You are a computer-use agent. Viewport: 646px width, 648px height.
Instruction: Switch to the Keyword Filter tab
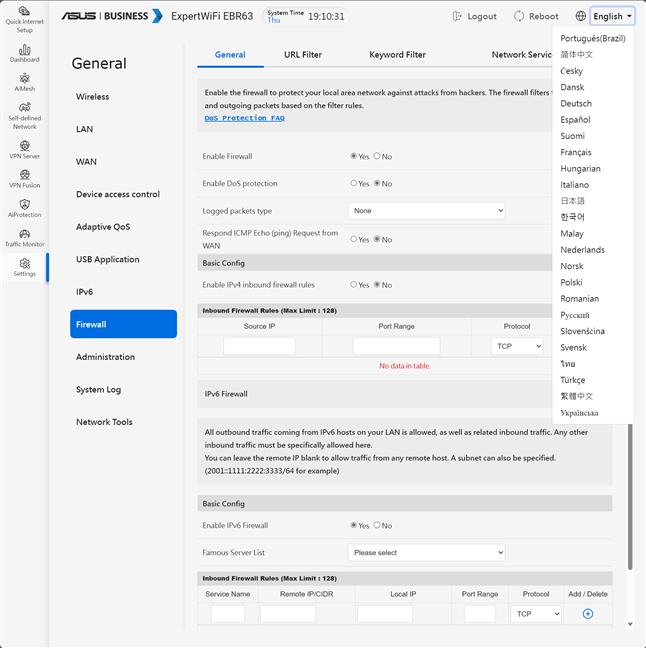pos(397,55)
